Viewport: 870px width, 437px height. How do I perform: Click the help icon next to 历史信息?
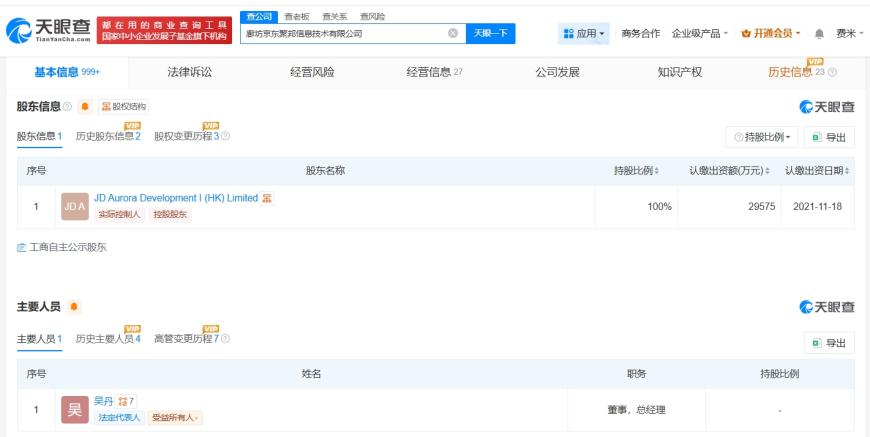pyautogui.click(x=832, y=72)
